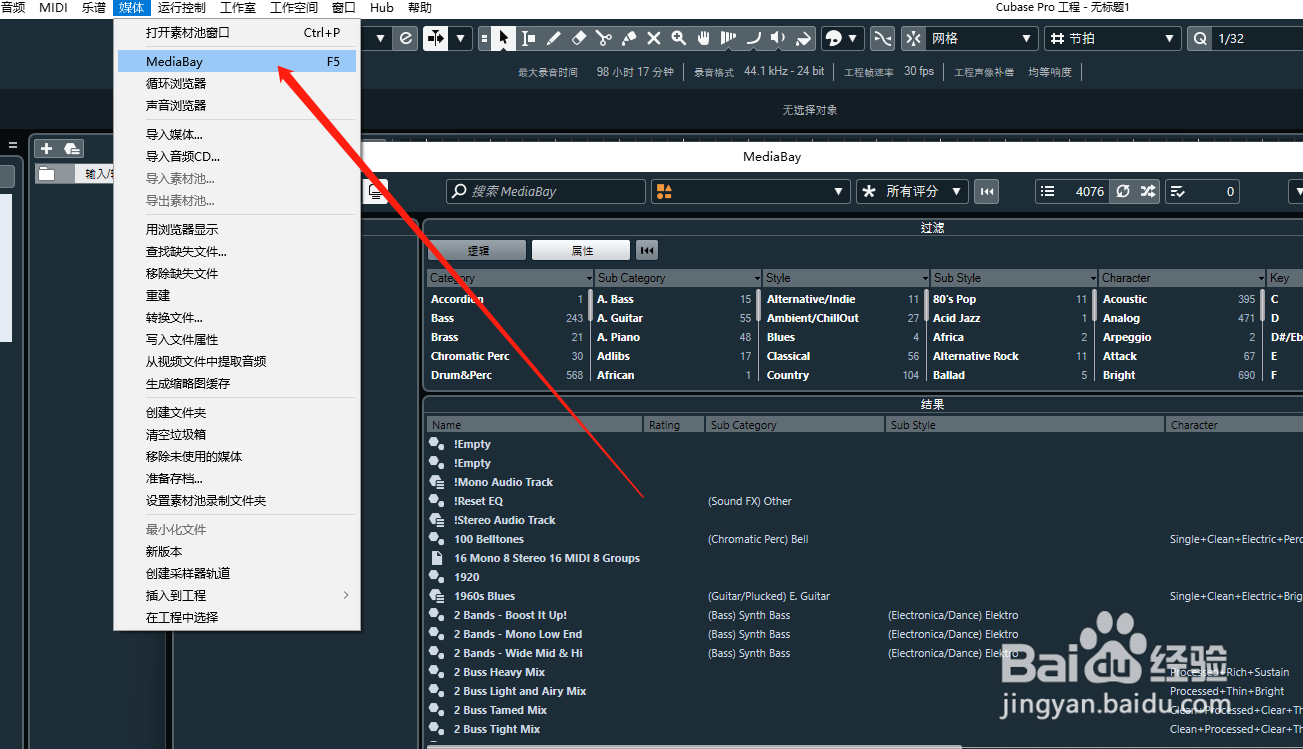Filter by Bright character

1179,375
